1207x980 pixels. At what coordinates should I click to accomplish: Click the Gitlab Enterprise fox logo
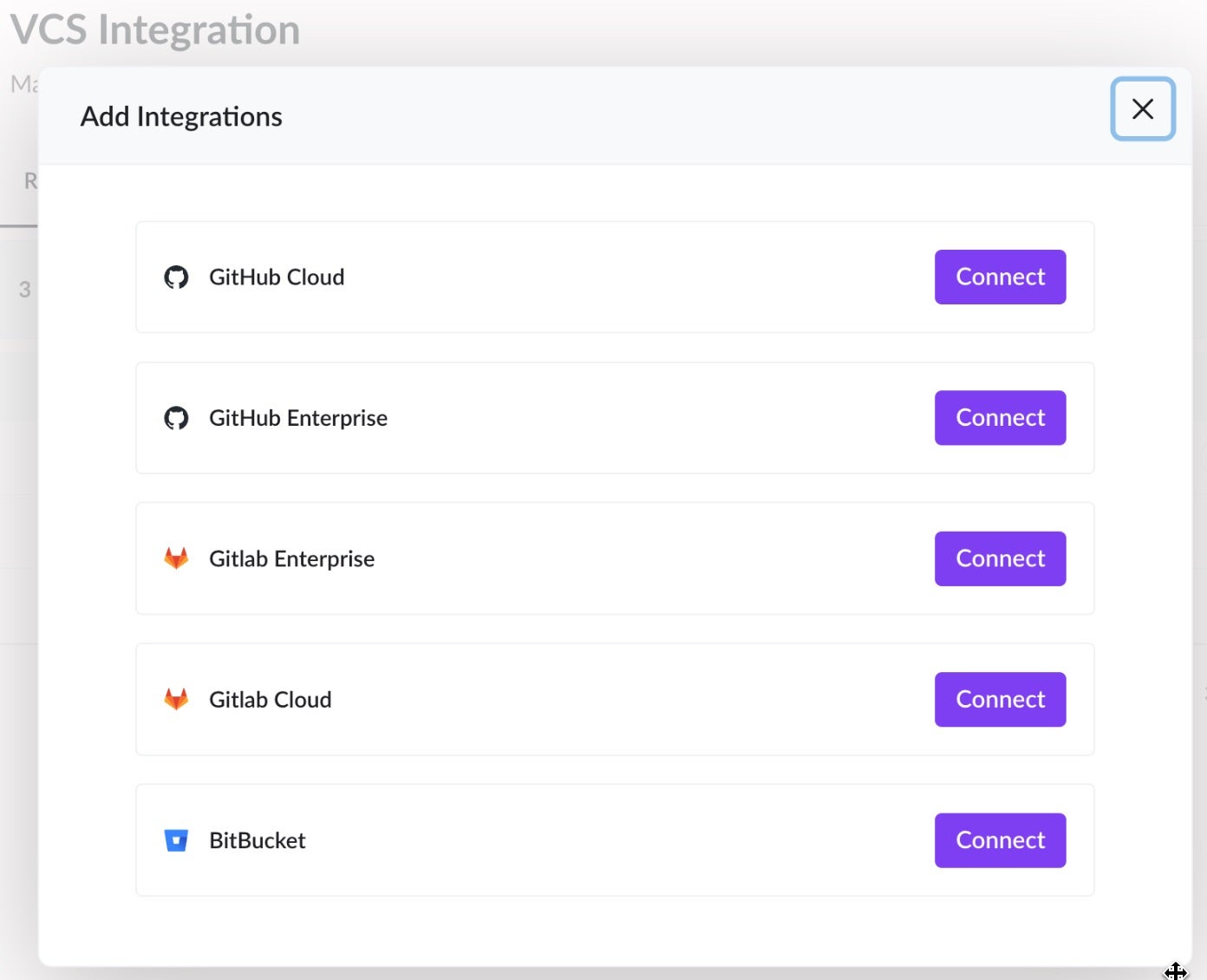click(x=176, y=559)
